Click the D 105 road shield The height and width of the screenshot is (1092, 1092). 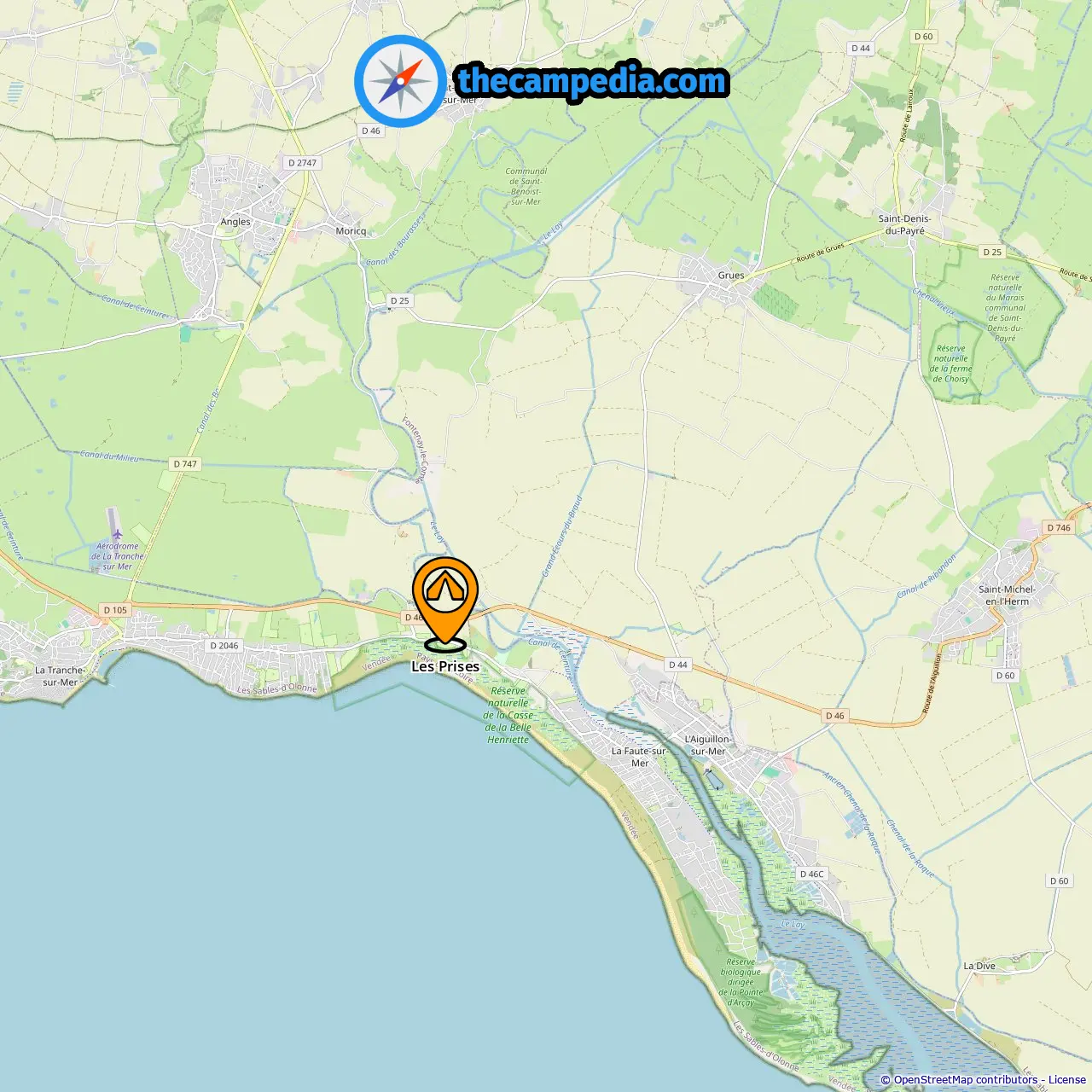coord(115,610)
